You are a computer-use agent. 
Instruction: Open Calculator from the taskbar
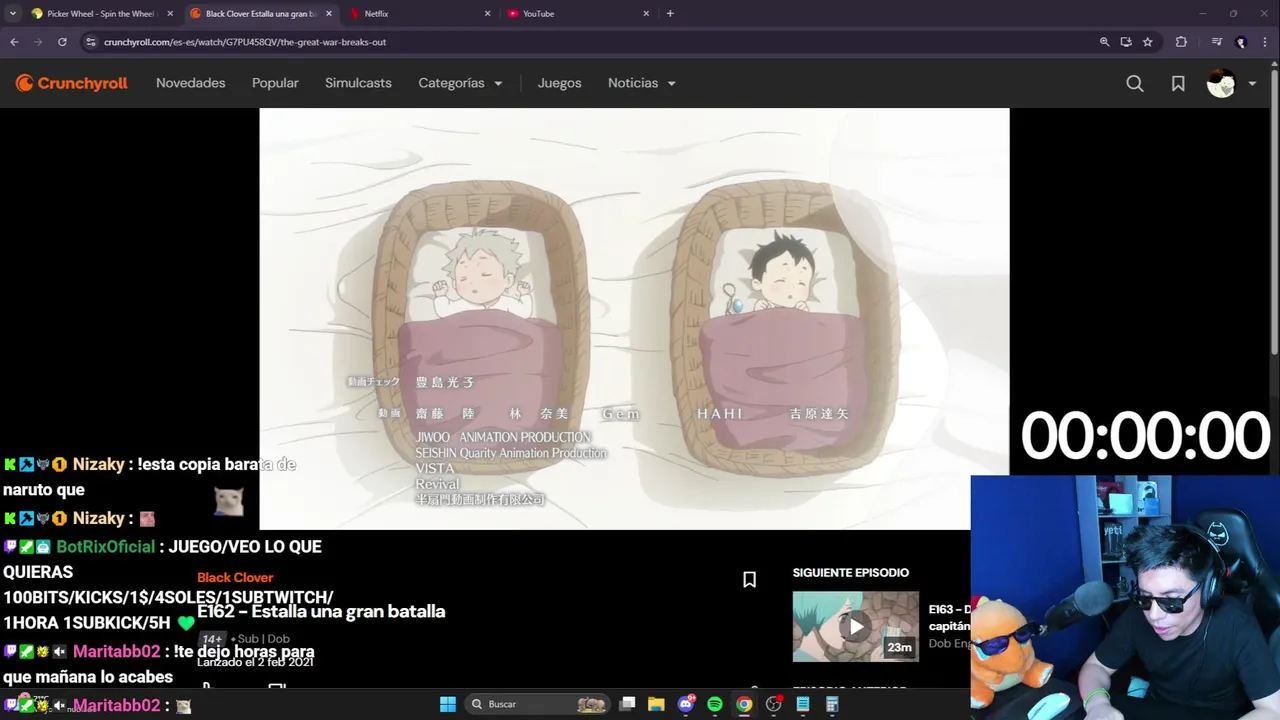point(832,704)
